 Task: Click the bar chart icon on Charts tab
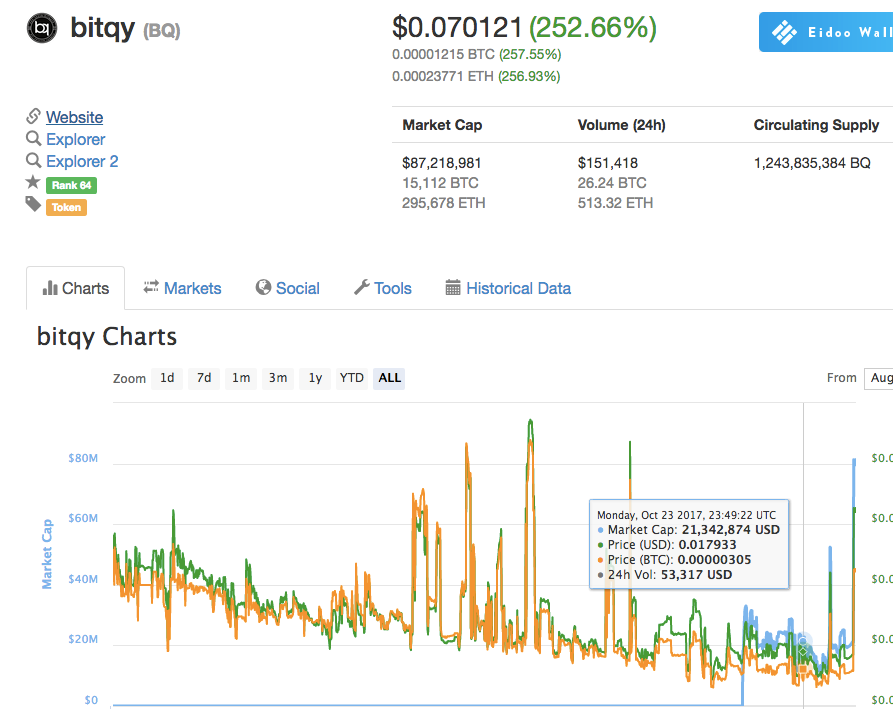(x=50, y=288)
